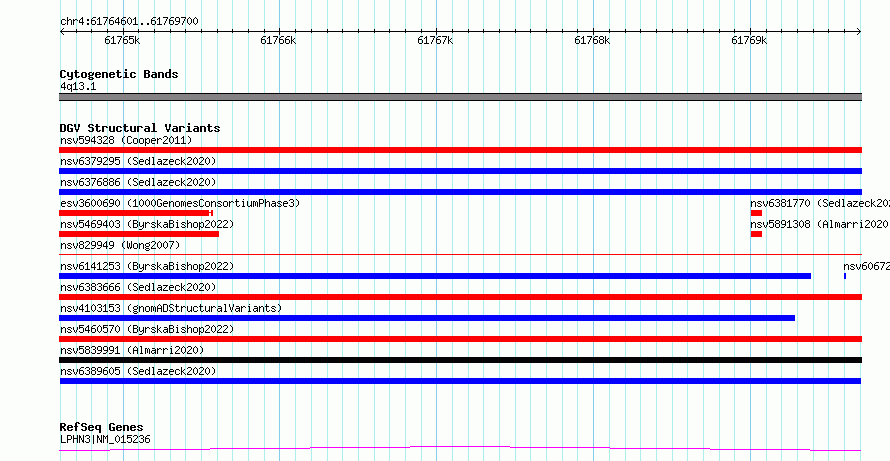Screen dimensions: 890x461
Task: Click the 61766k ruler tick label
Action: click(x=278, y=40)
